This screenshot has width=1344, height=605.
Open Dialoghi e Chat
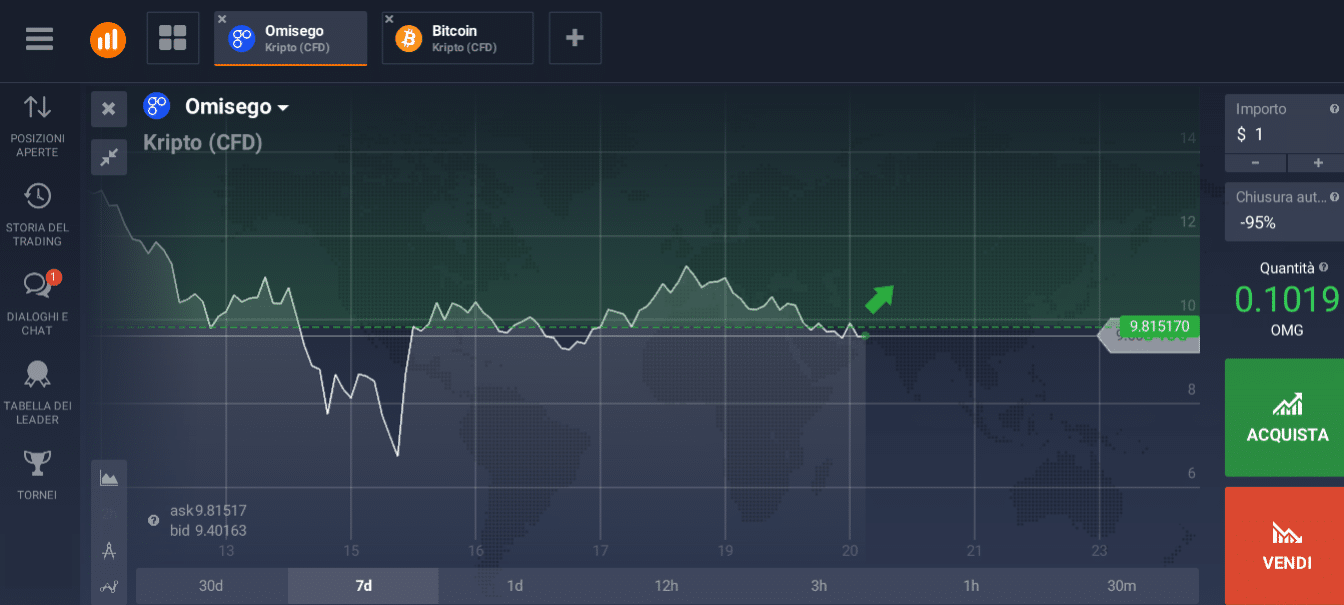(x=38, y=303)
